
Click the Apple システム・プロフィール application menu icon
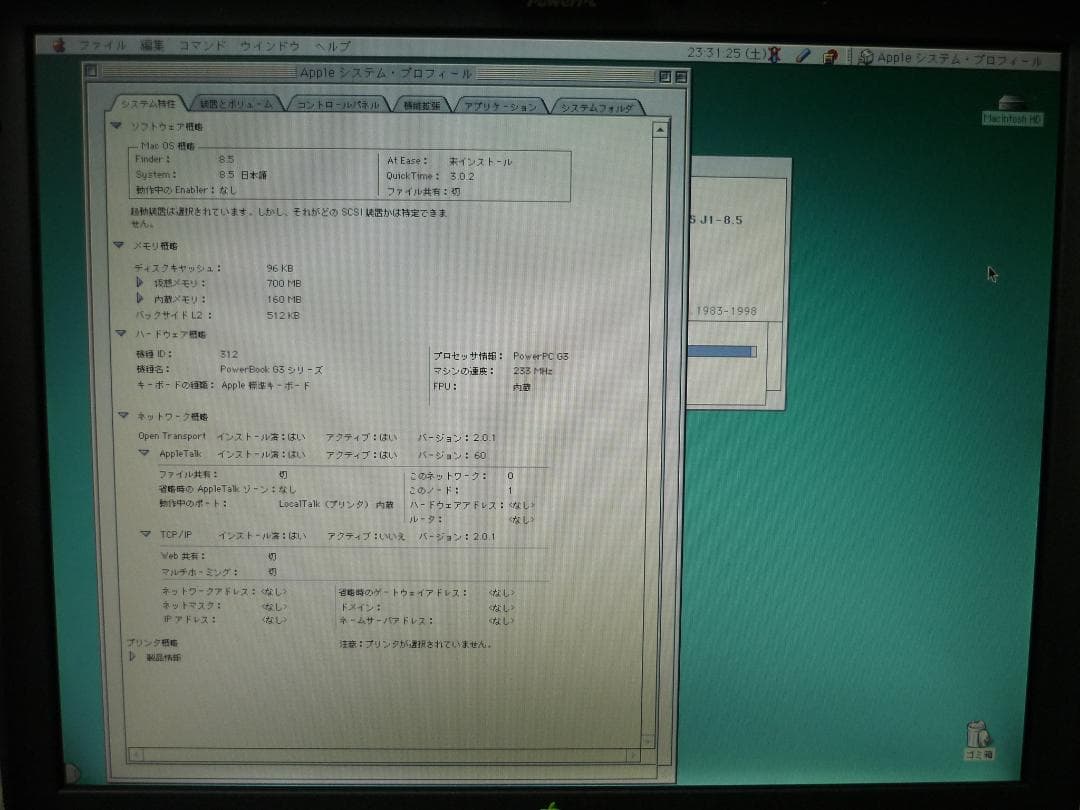tap(866, 58)
